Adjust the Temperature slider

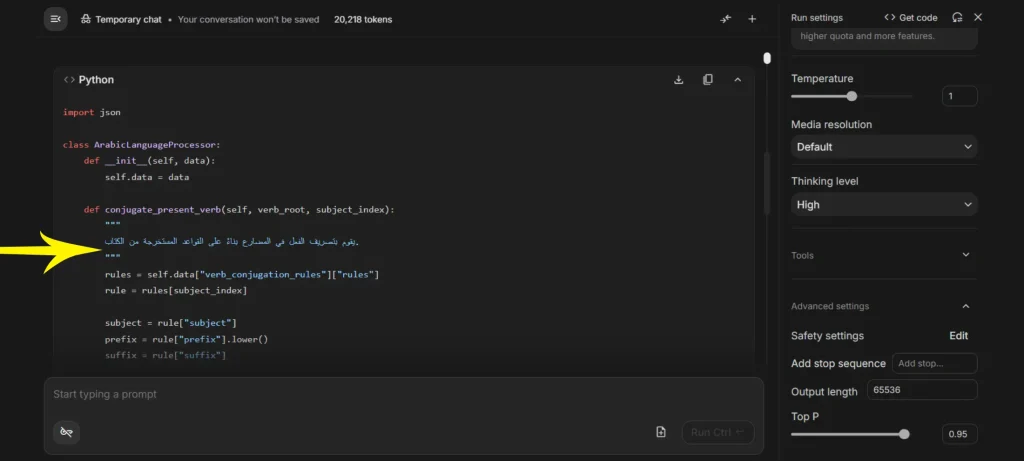point(852,96)
